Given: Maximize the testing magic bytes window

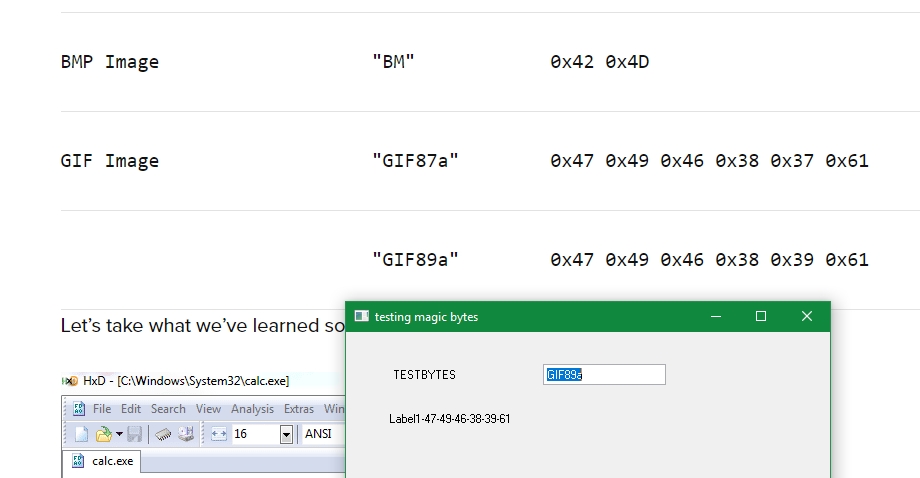Looking at the screenshot, I should pyautogui.click(x=761, y=317).
